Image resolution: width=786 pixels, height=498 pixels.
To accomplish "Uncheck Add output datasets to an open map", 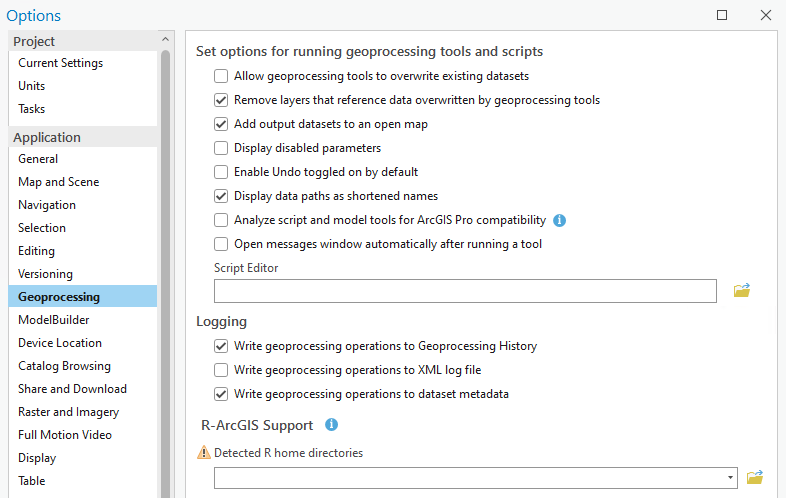I will click(x=221, y=124).
